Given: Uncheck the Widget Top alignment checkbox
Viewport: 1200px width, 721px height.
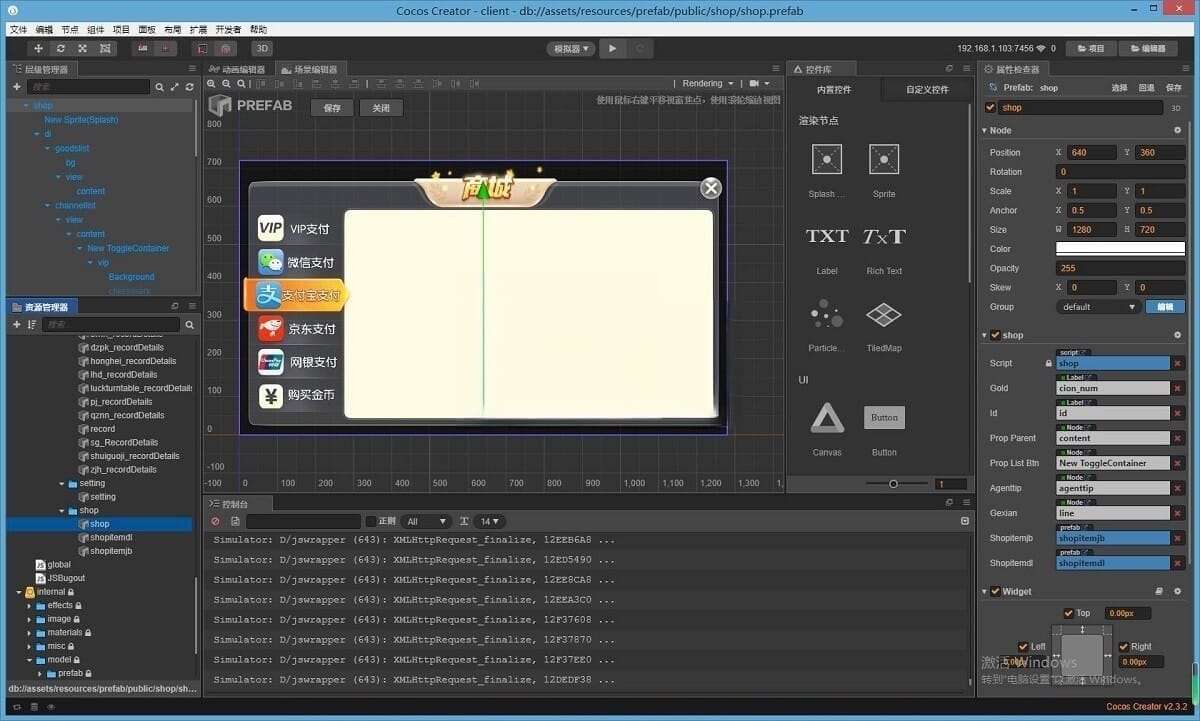Looking at the screenshot, I should point(1068,613).
